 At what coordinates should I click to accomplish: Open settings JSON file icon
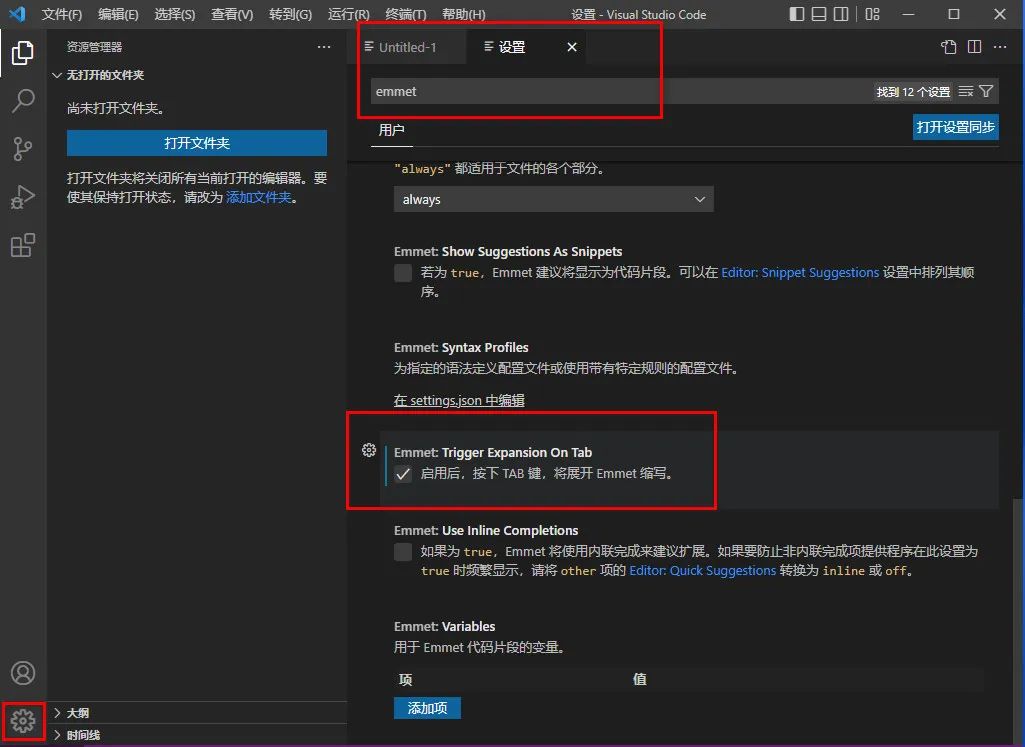[949, 47]
